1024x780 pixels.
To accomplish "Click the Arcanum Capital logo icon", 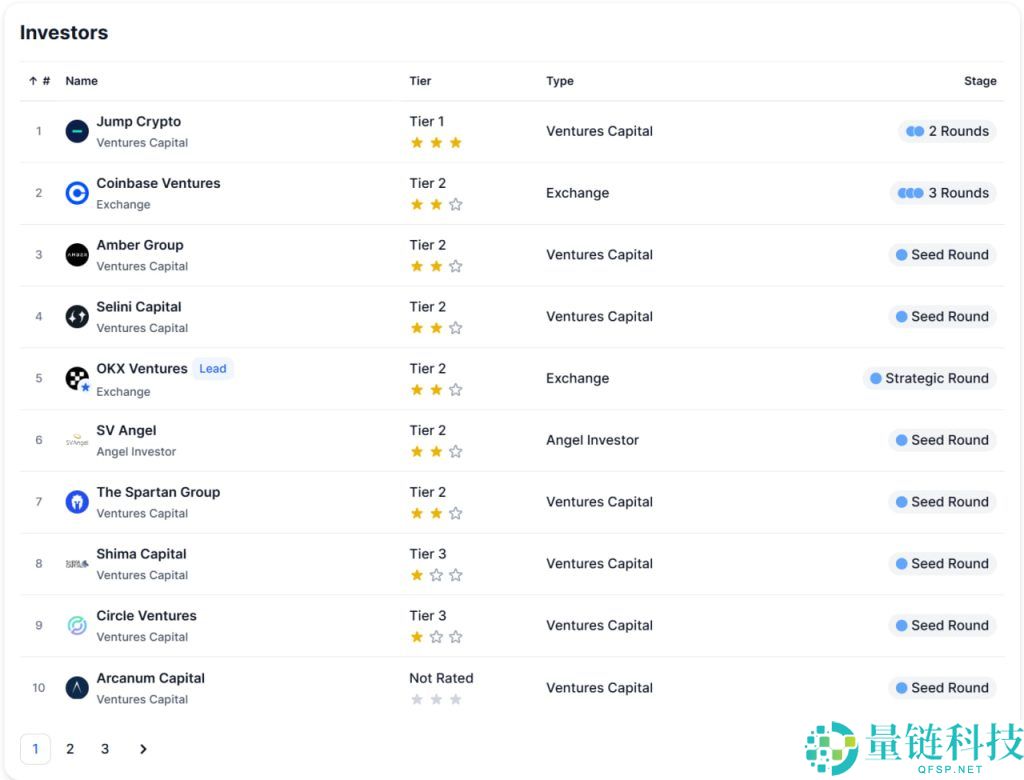I will point(77,688).
